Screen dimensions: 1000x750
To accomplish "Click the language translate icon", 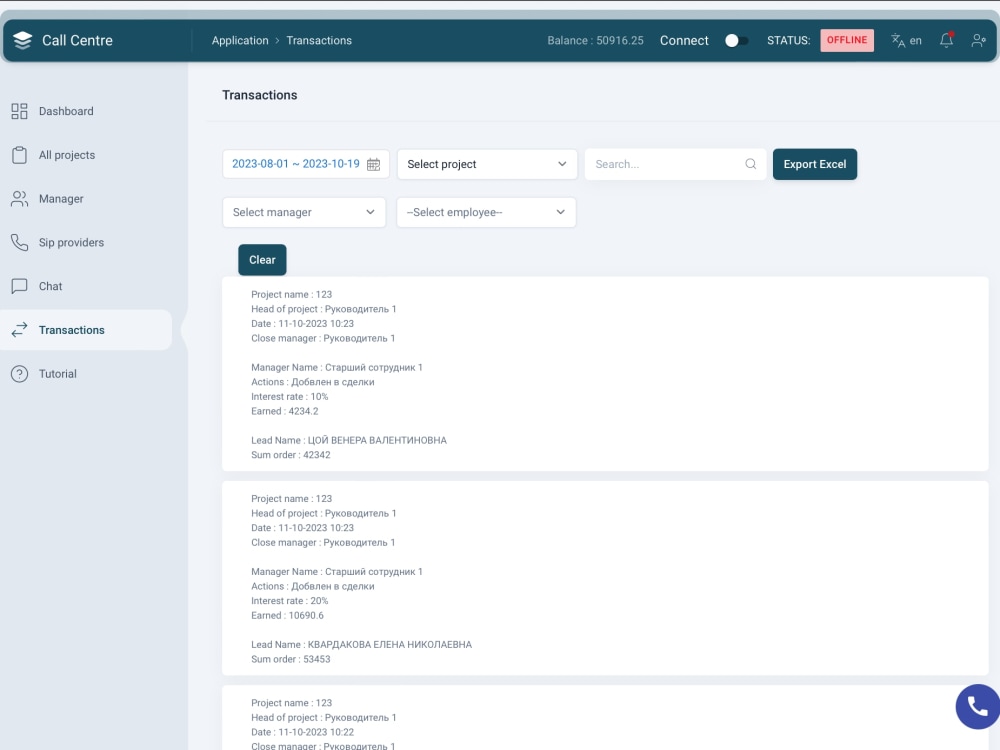I will 898,40.
